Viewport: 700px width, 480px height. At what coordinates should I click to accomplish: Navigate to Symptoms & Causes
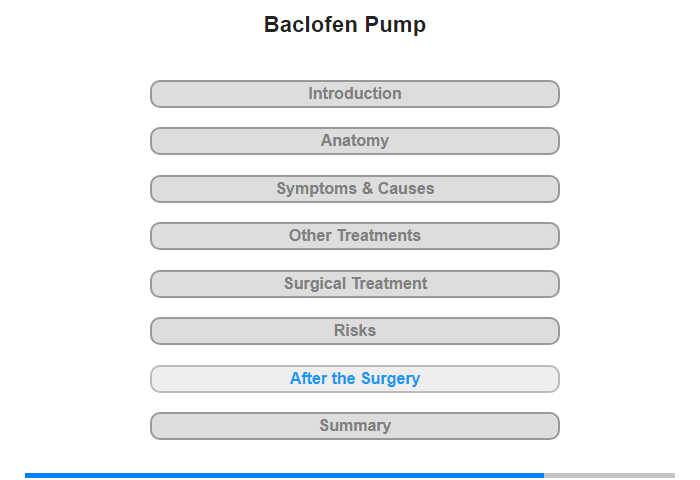point(354,189)
